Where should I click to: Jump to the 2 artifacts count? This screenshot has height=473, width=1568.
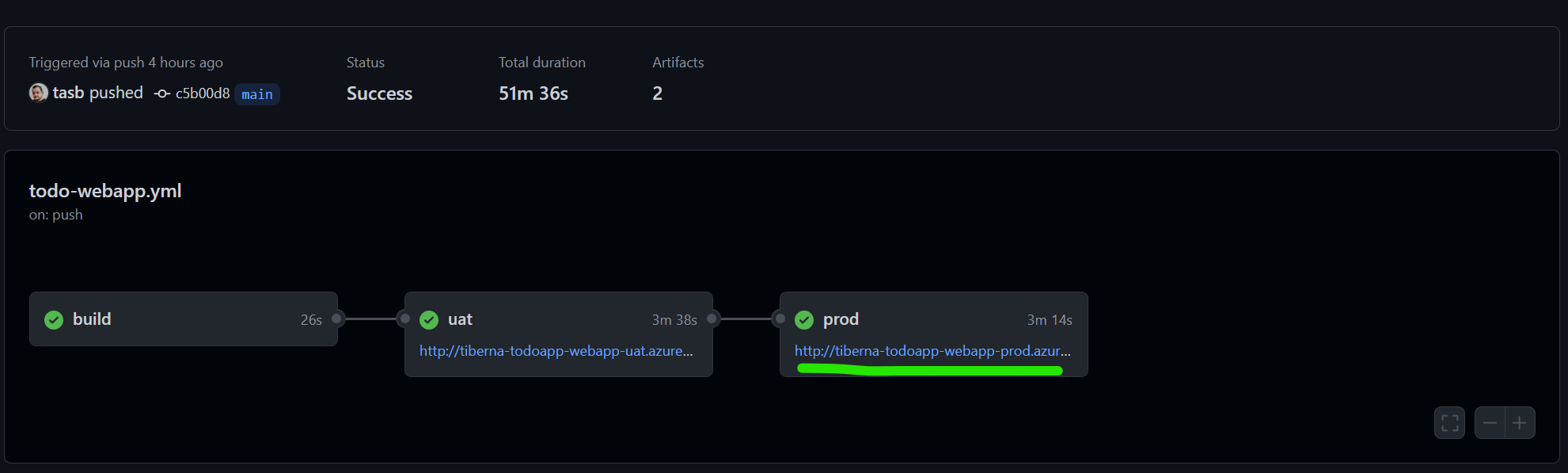657,93
